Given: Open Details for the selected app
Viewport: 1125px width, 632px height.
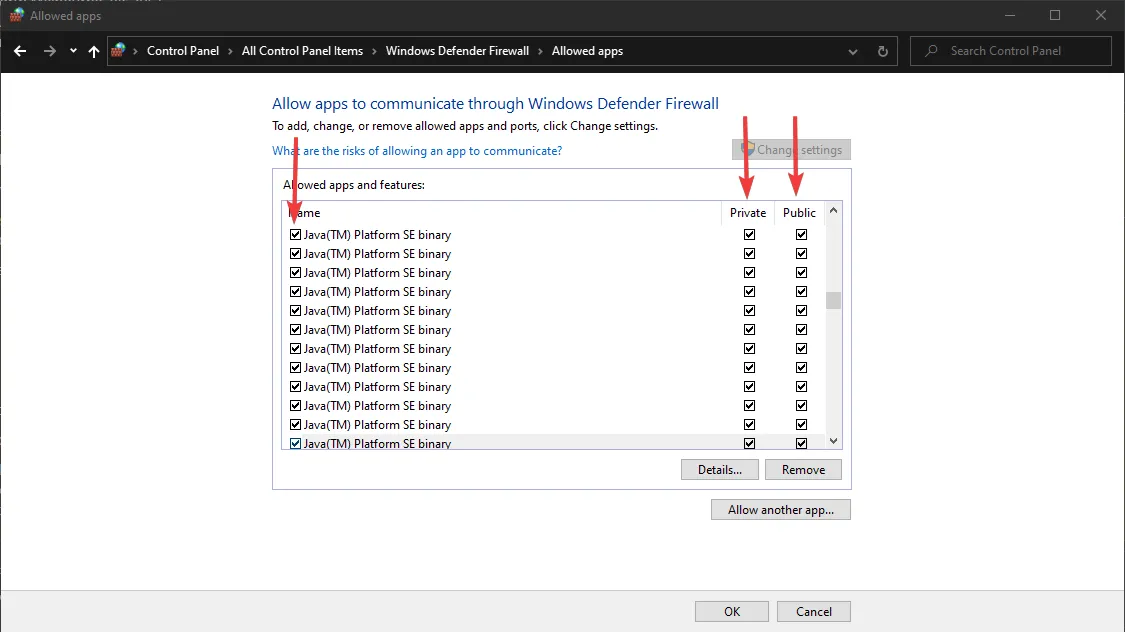Looking at the screenshot, I should [720, 470].
